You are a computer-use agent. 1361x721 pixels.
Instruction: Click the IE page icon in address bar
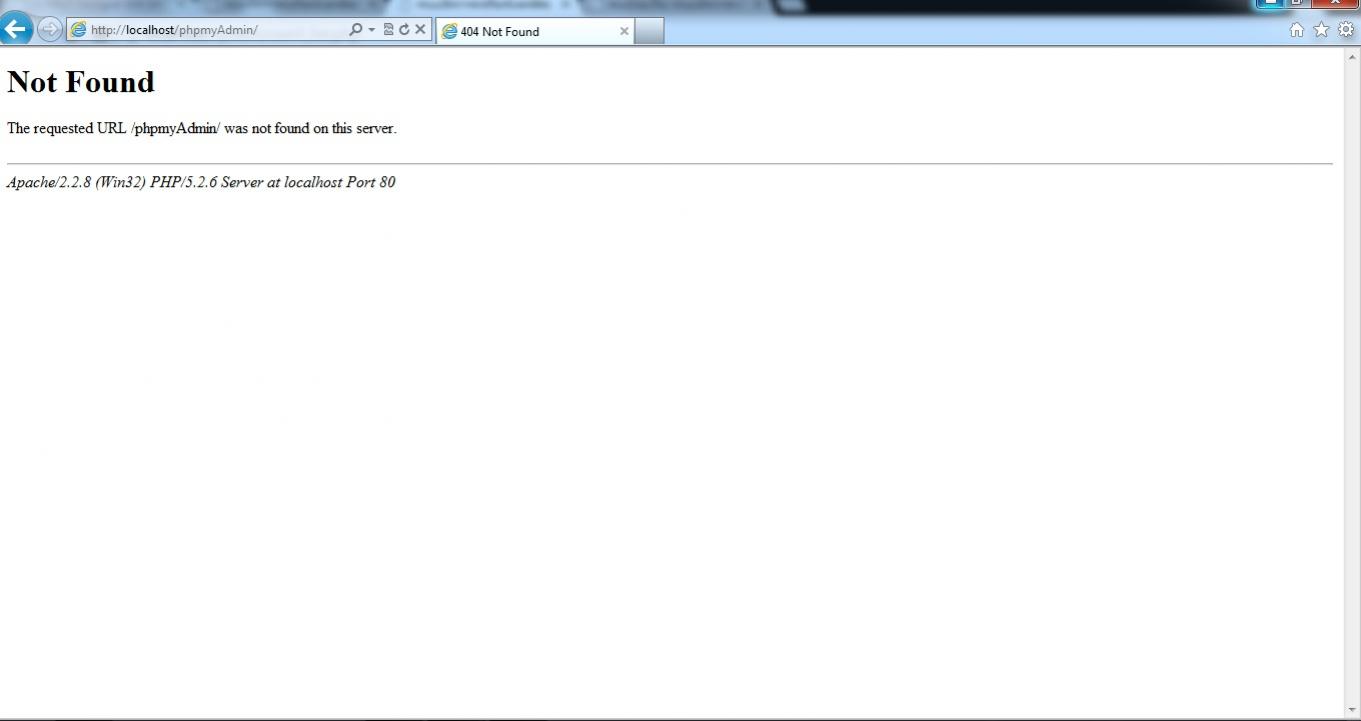78,30
